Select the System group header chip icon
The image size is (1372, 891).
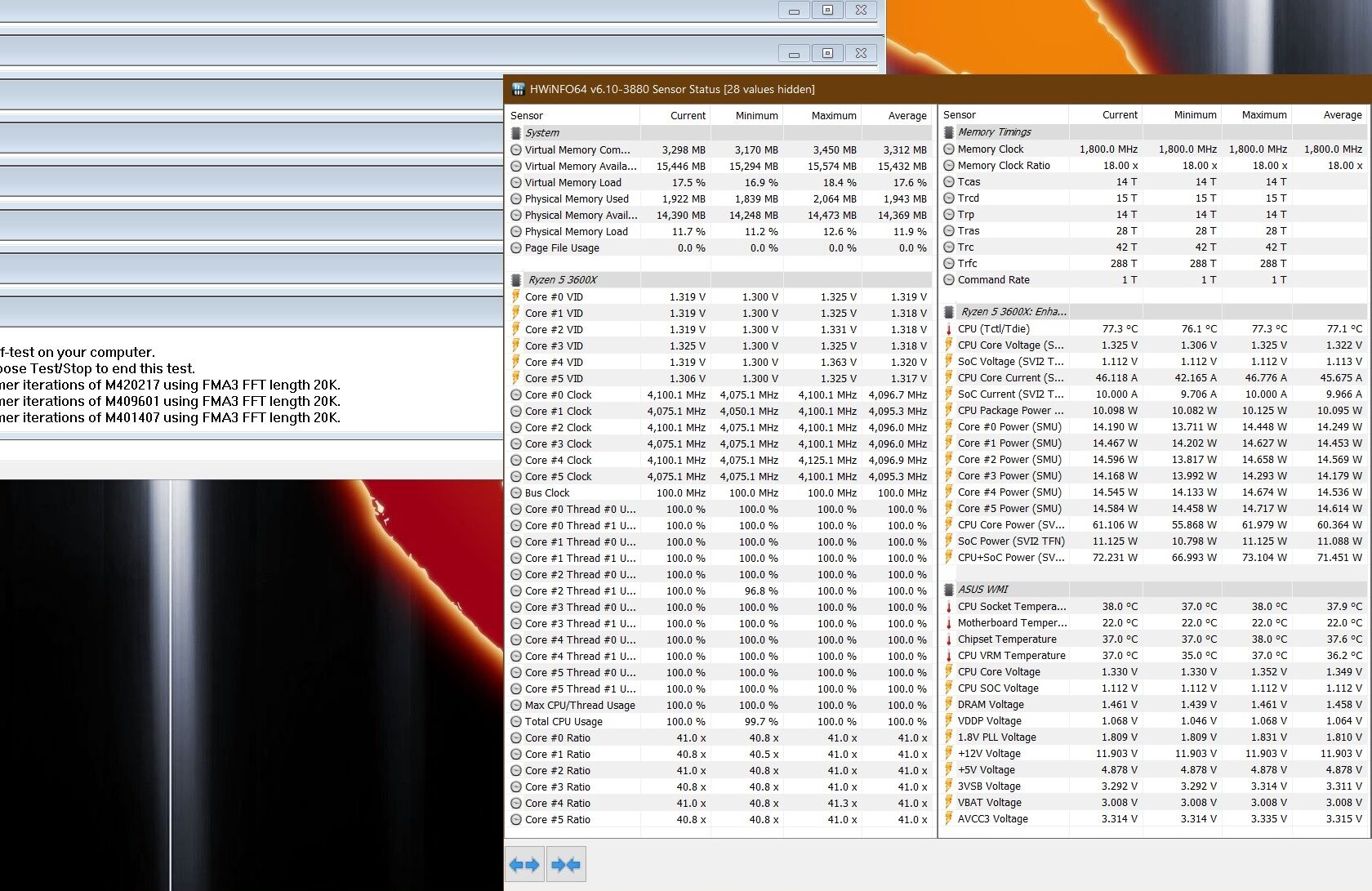[515, 133]
